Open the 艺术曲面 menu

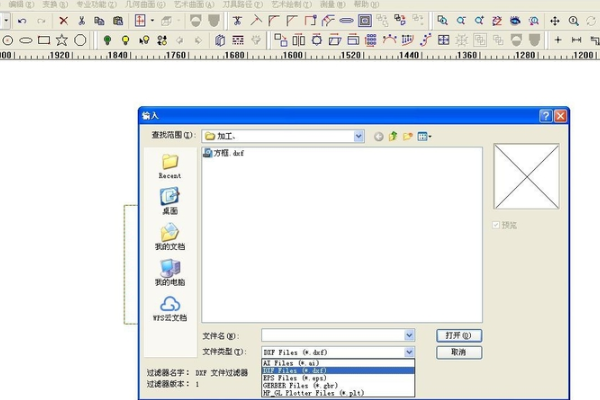[194, 5]
